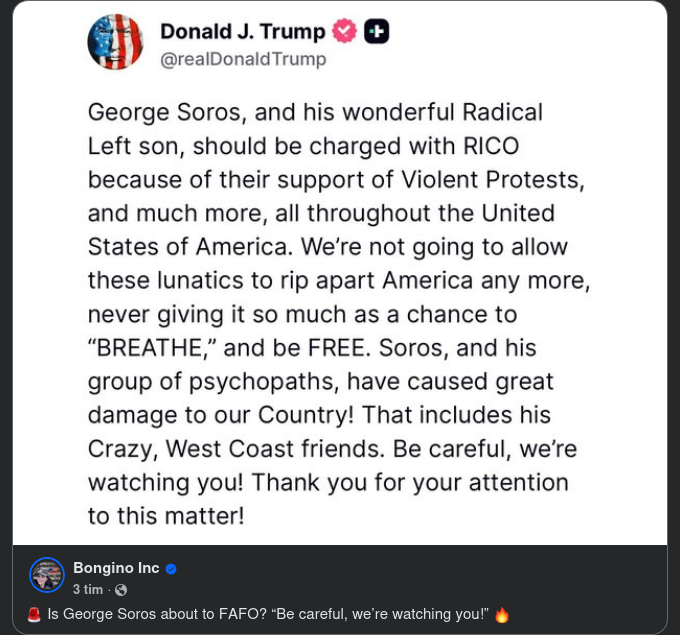Click the red siren emoji in caption

(x=35, y=614)
